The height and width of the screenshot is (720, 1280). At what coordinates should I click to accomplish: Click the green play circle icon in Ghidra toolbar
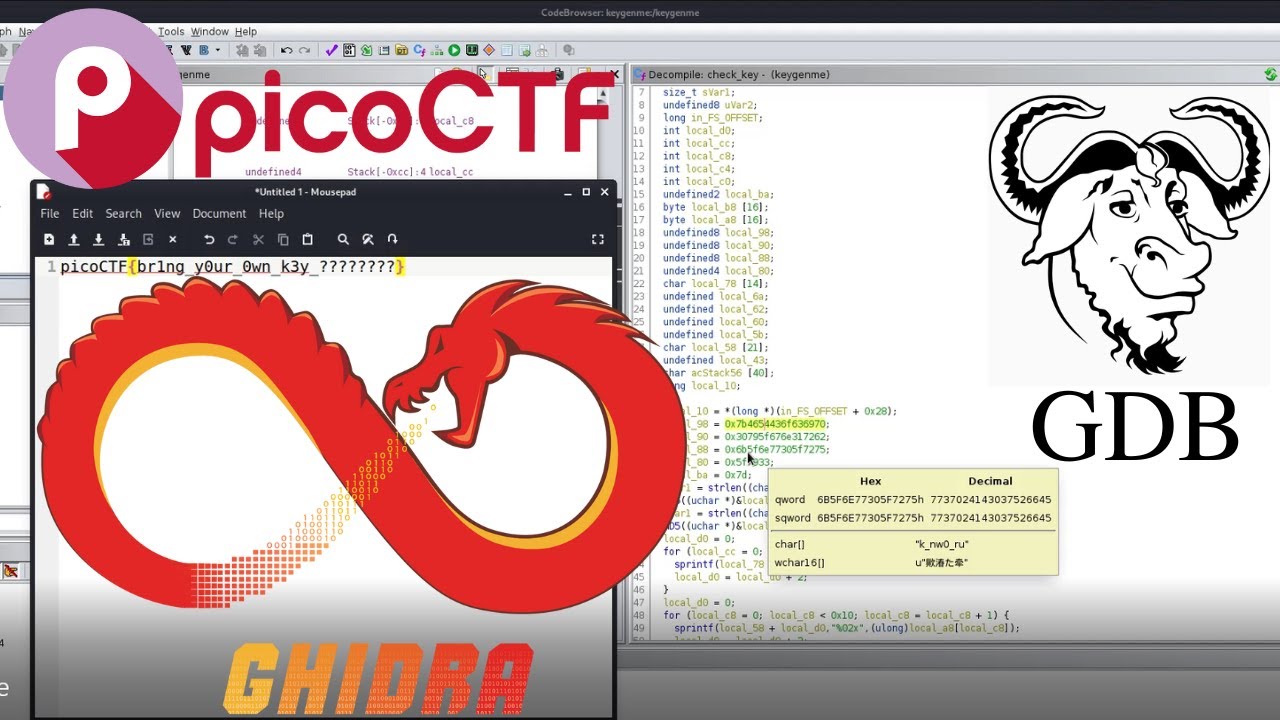[x=454, y=50]
